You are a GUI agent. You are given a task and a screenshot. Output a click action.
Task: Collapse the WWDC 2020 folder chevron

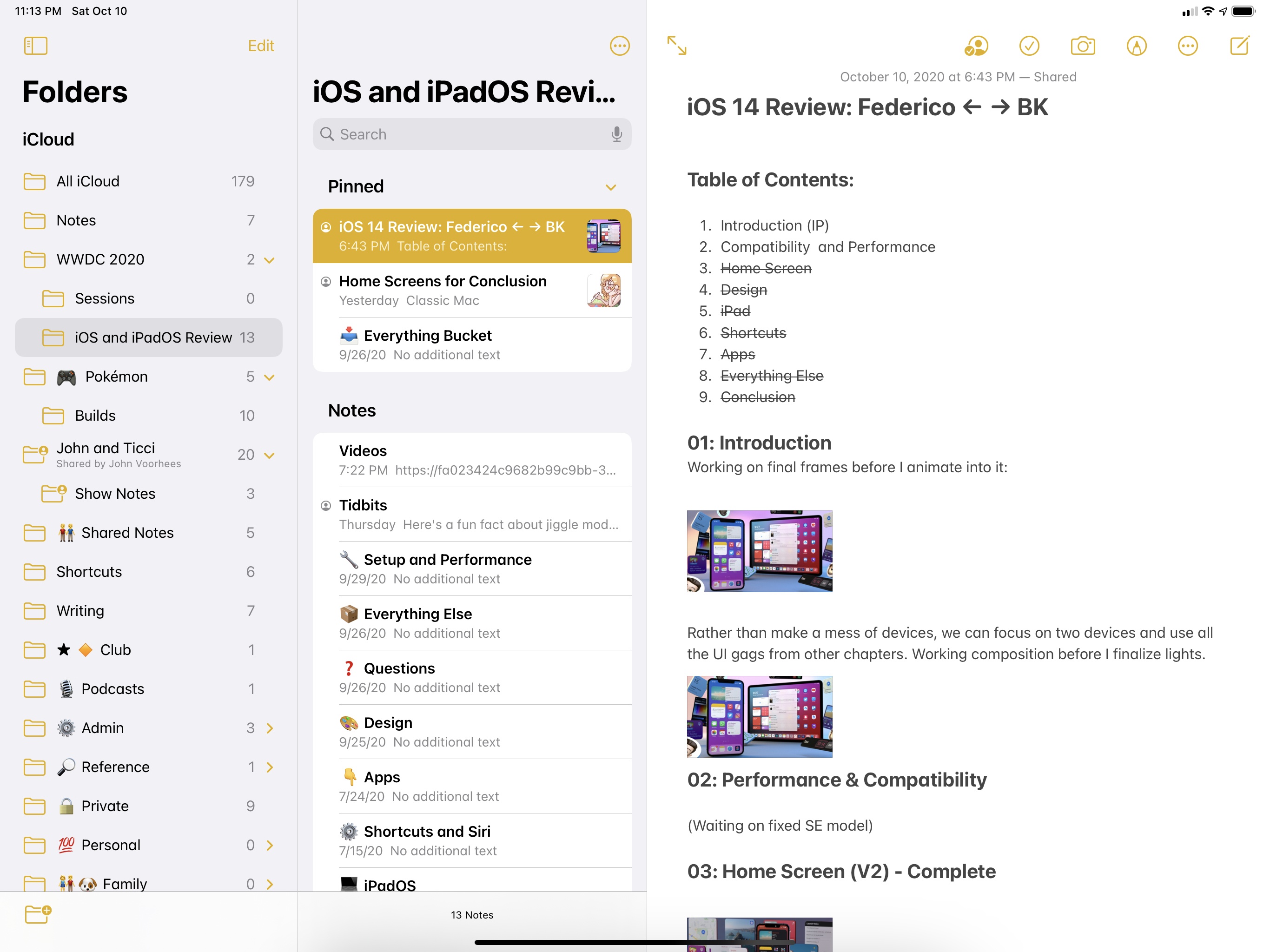(x=269, y=260)
